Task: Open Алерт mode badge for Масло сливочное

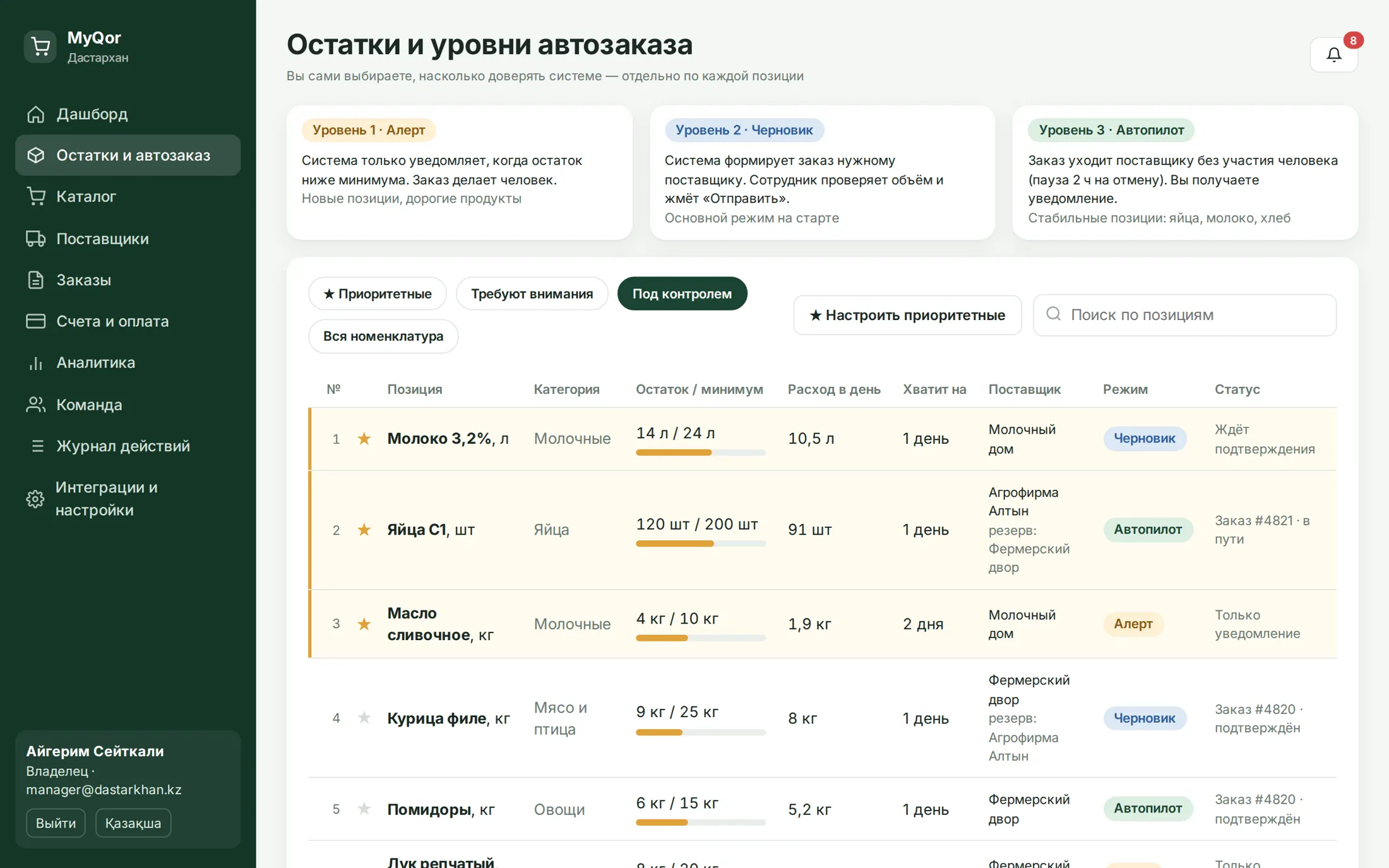Action: (1133, 624)
